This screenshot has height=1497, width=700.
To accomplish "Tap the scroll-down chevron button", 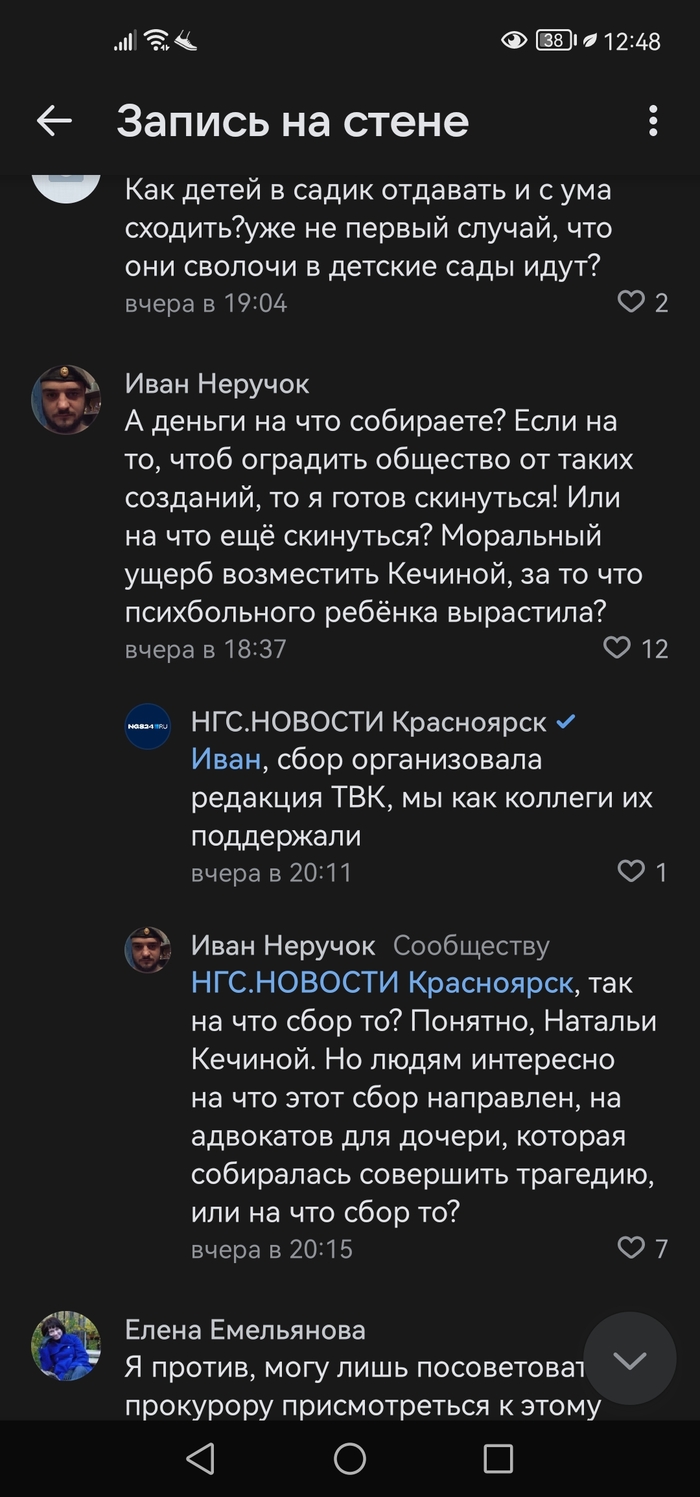I will (630, 1359).
